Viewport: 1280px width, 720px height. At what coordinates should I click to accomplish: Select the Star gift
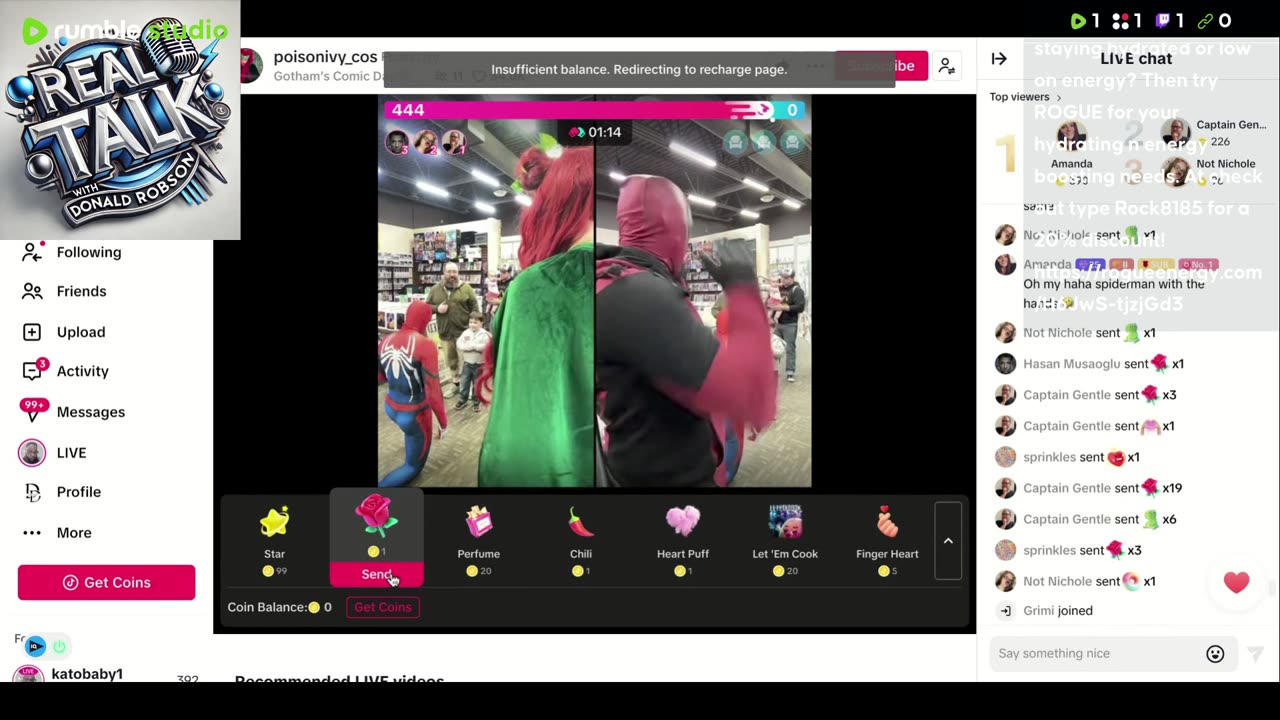pos(274,541)
